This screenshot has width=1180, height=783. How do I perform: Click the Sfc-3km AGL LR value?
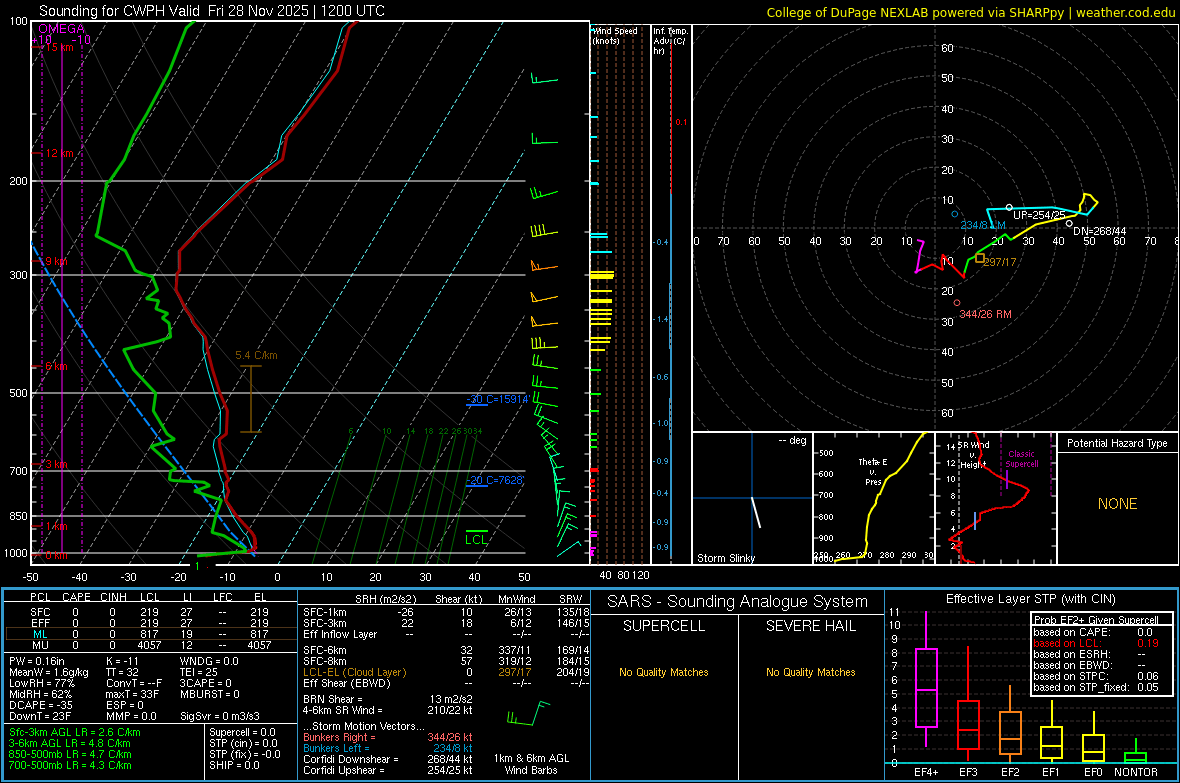75,732
